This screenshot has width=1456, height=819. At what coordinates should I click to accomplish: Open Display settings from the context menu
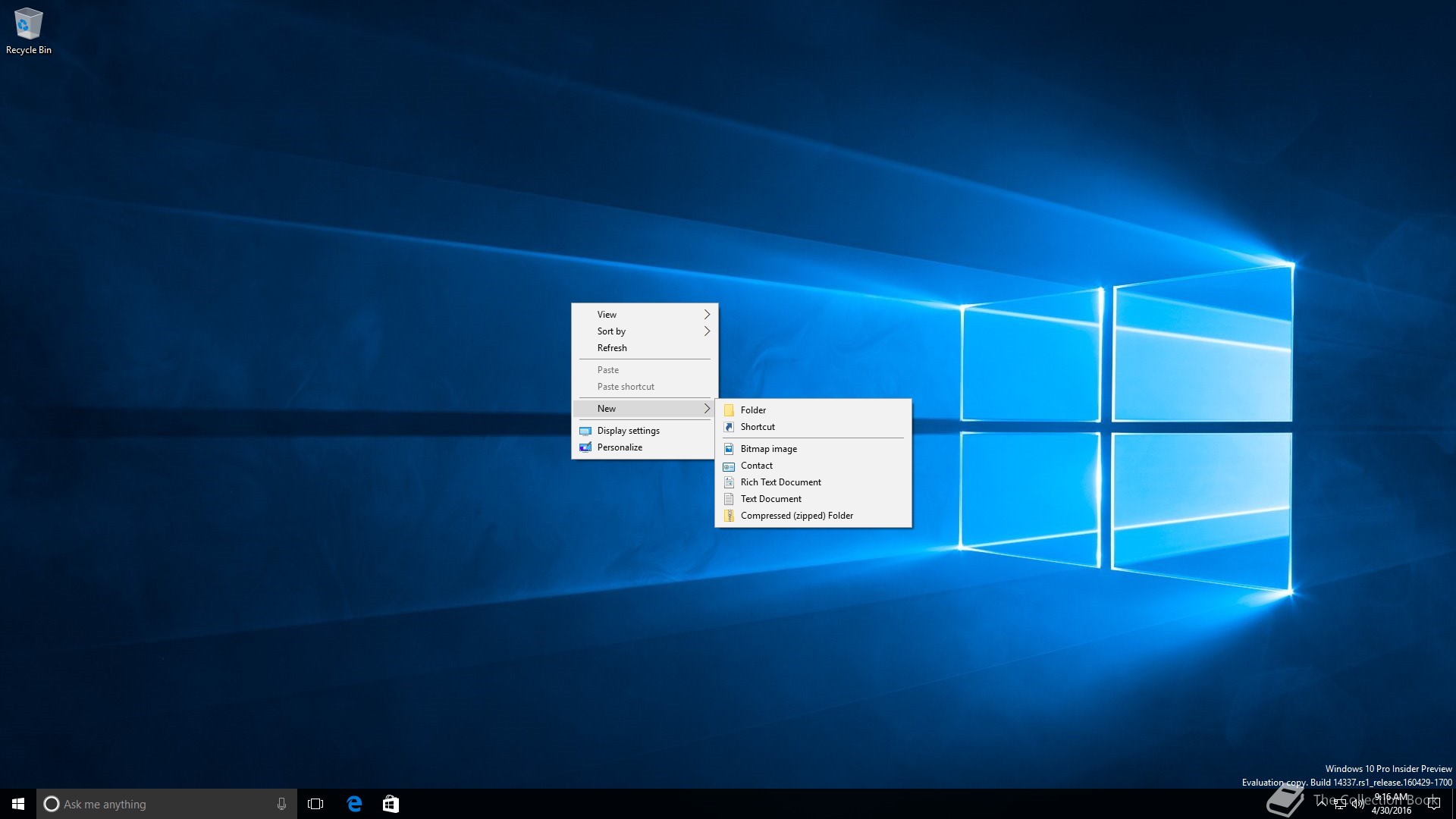point(645,430)
